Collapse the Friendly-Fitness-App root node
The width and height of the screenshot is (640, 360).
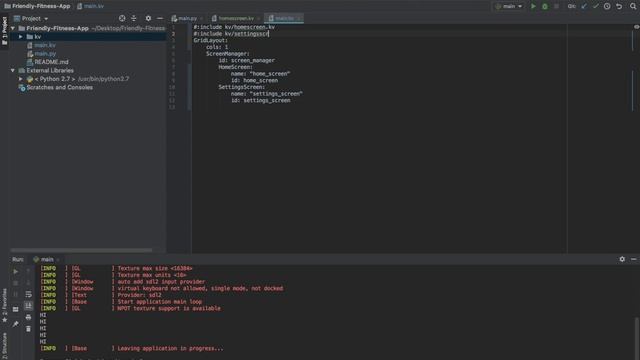(13, 28)
